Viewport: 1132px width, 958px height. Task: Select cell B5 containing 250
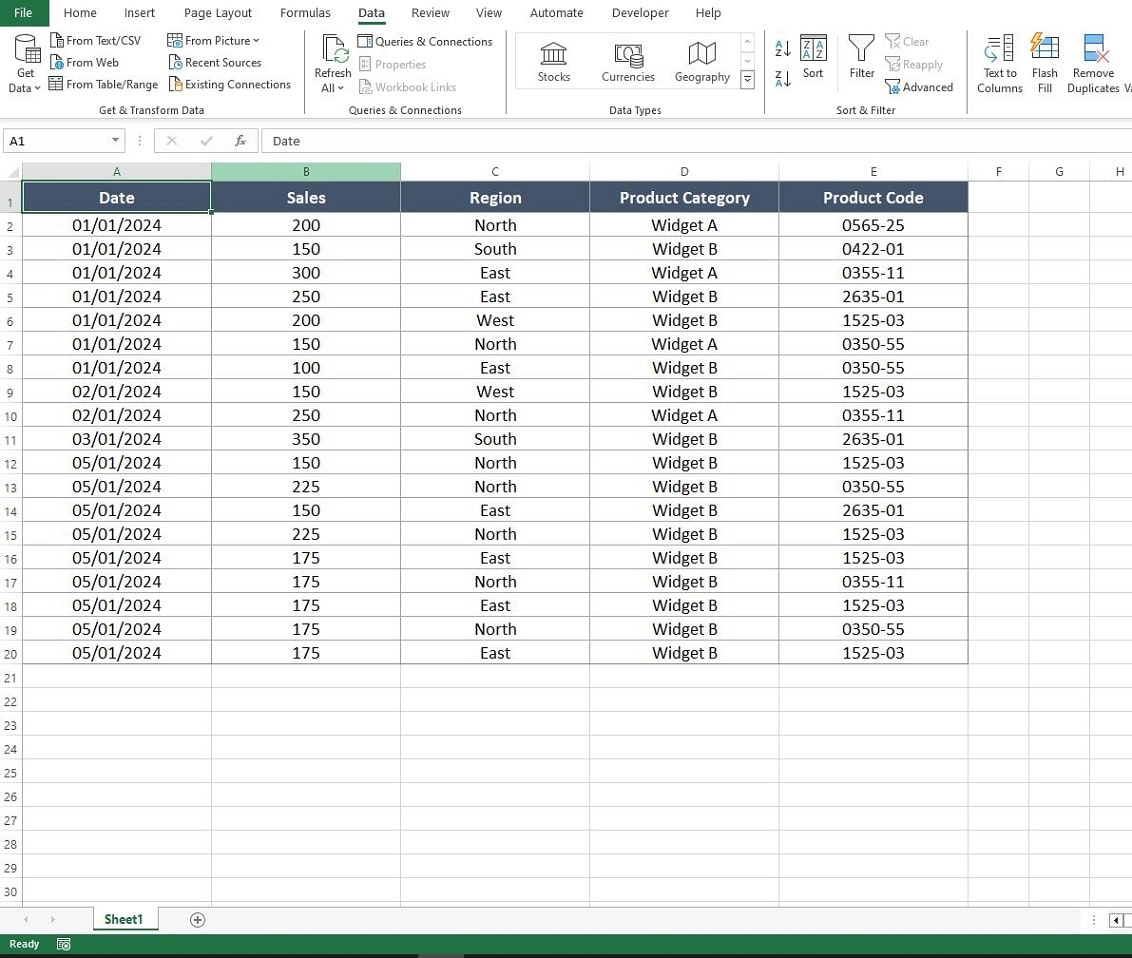coord(306,296)
